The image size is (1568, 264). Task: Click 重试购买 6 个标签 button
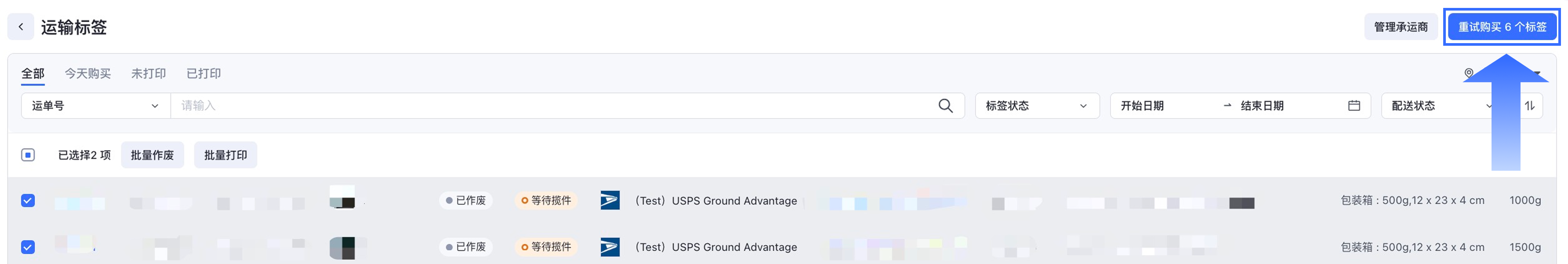pos(1502,27)
